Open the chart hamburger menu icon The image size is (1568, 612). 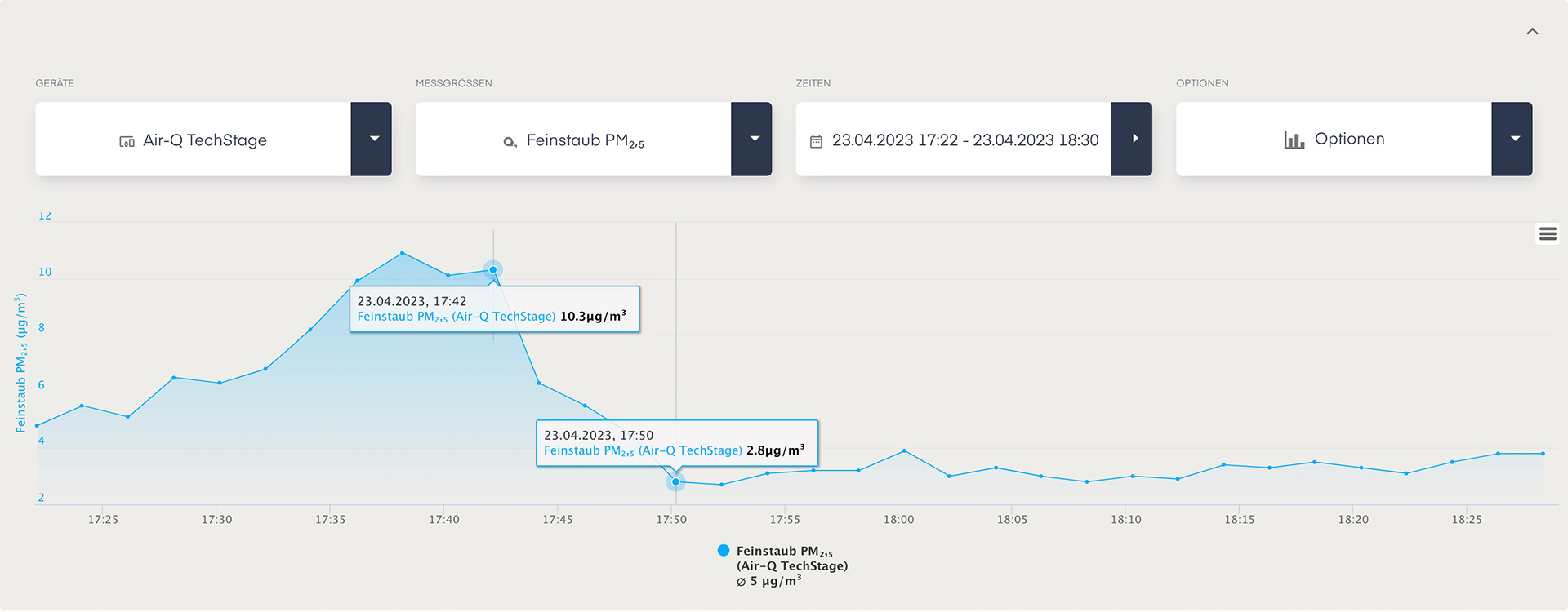coord(1547,234)
